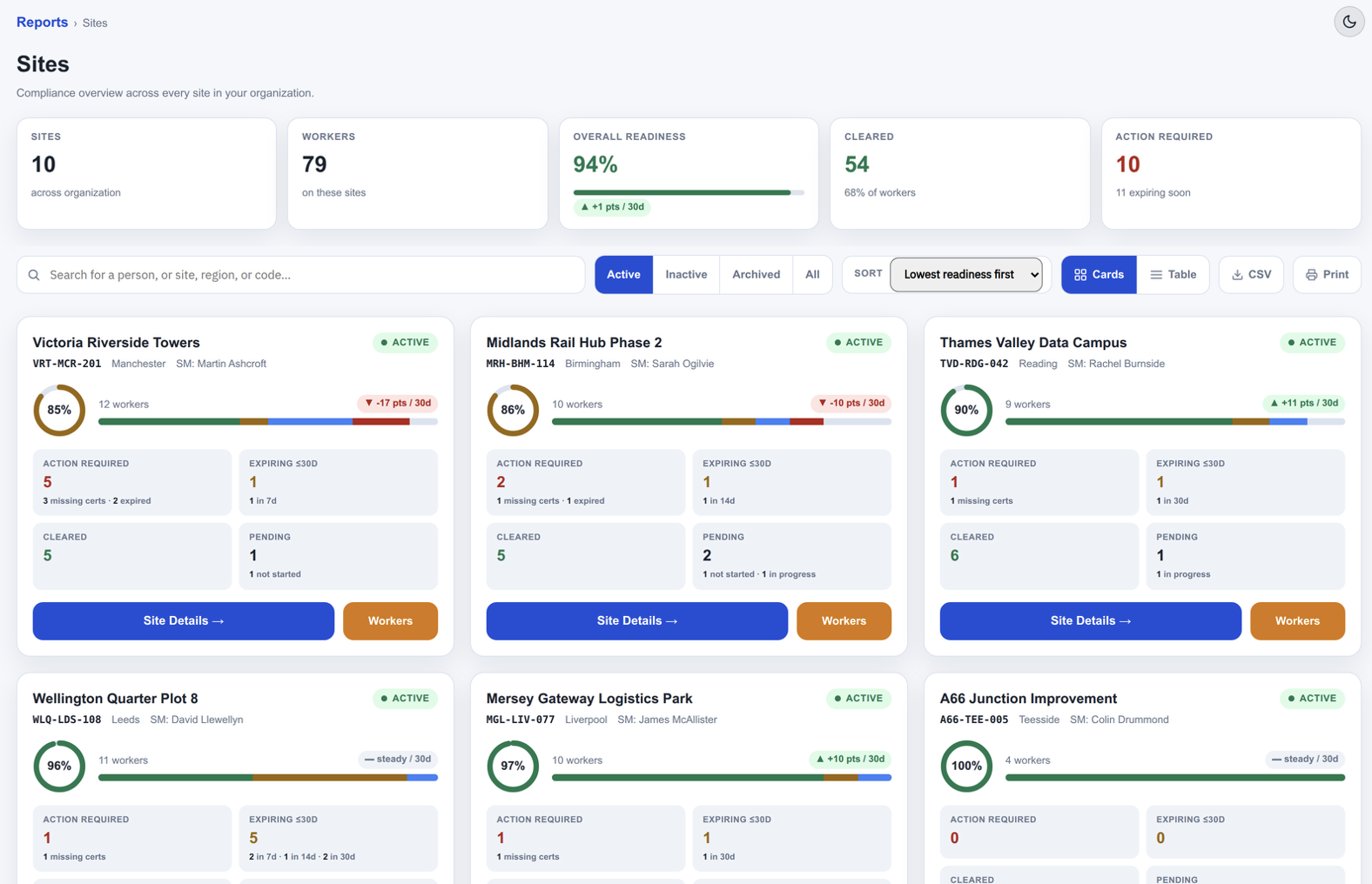Click the -10 pts / 30d trend badge

[x=851, y=403]
